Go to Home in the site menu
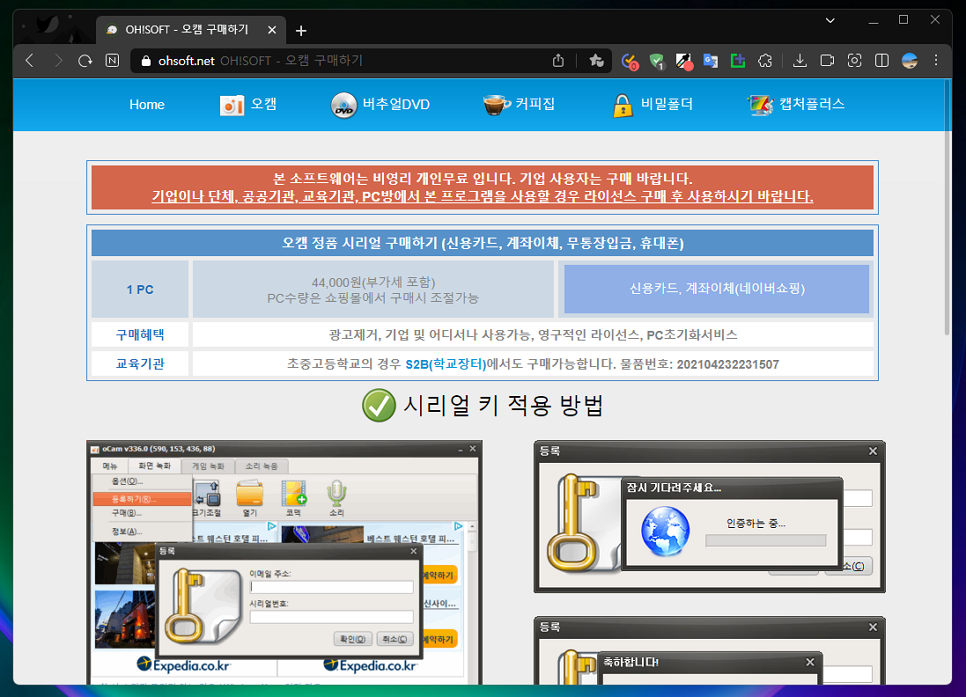Viewport: 966px width, 697px height. [x=147, y=105]
